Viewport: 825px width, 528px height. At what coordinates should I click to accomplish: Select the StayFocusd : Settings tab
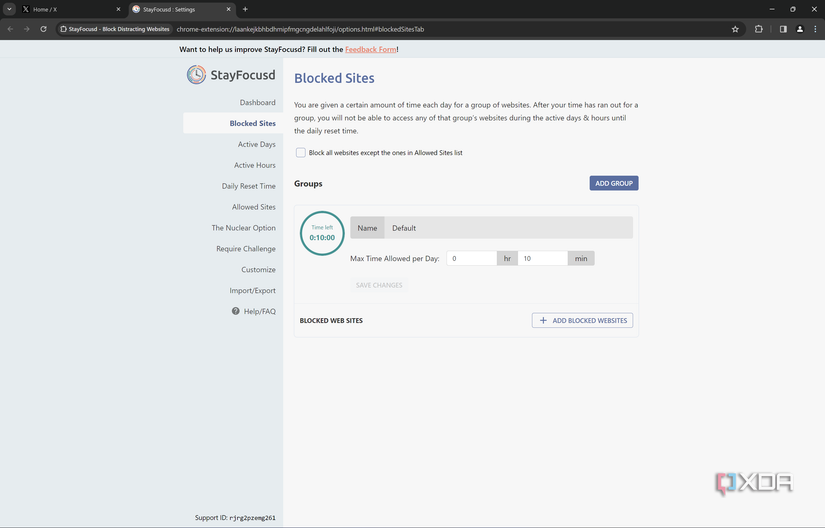[x=182, y=9]
